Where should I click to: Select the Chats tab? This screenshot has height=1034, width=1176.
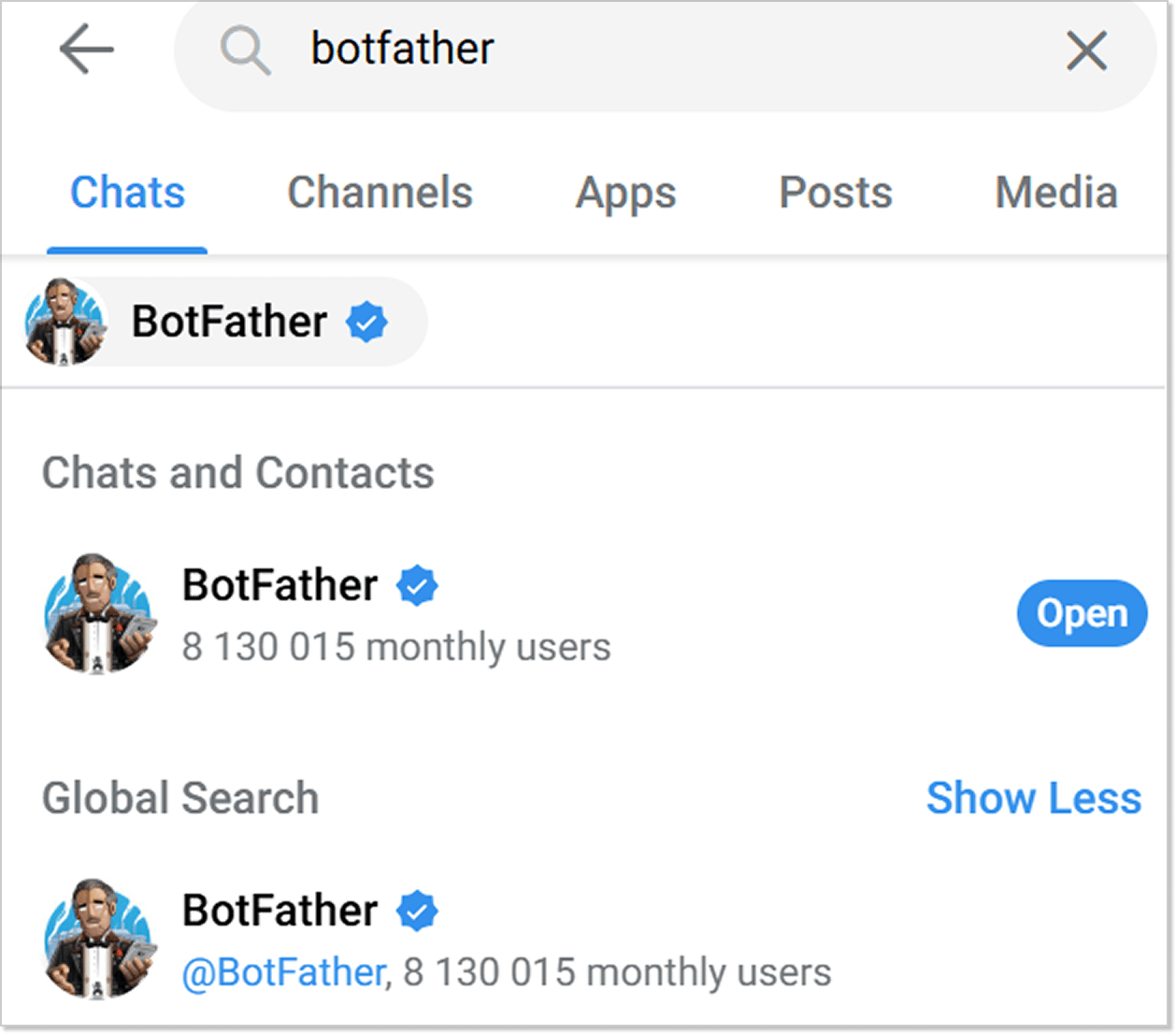pyautogui.click(x=127, y=193)
